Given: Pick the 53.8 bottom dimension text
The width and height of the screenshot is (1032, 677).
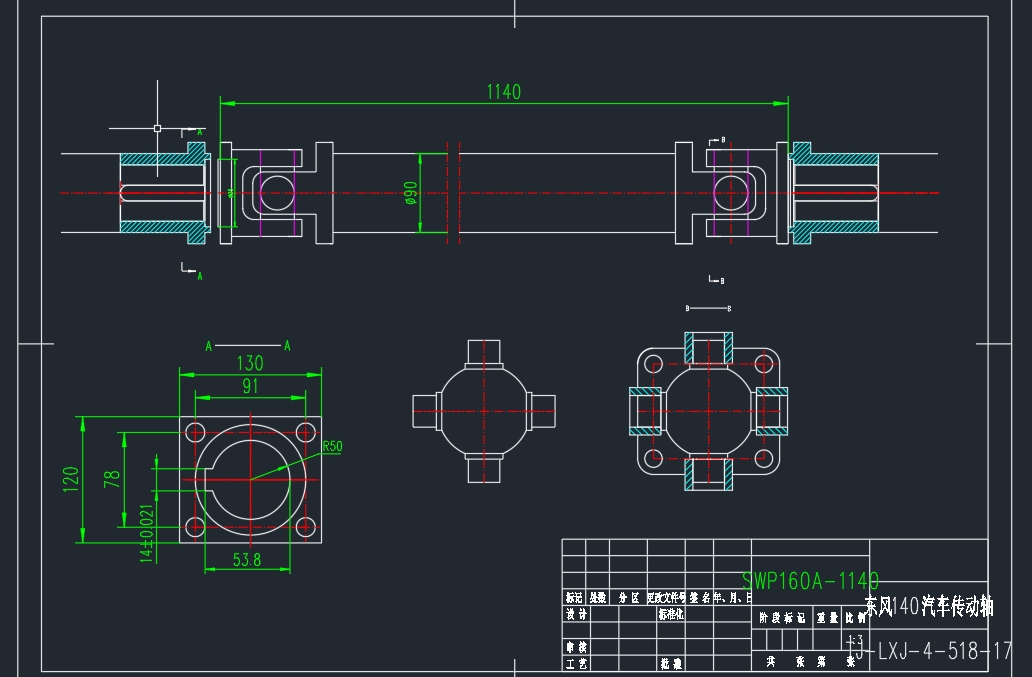Looking at the screenshot, I should coord(247,560).
